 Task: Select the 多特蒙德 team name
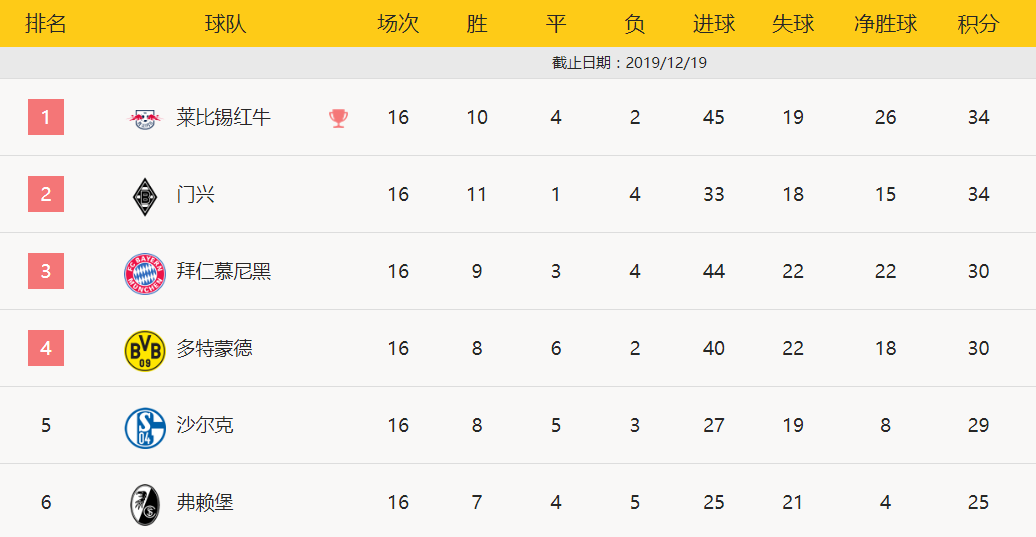click(x=214, y=349)
